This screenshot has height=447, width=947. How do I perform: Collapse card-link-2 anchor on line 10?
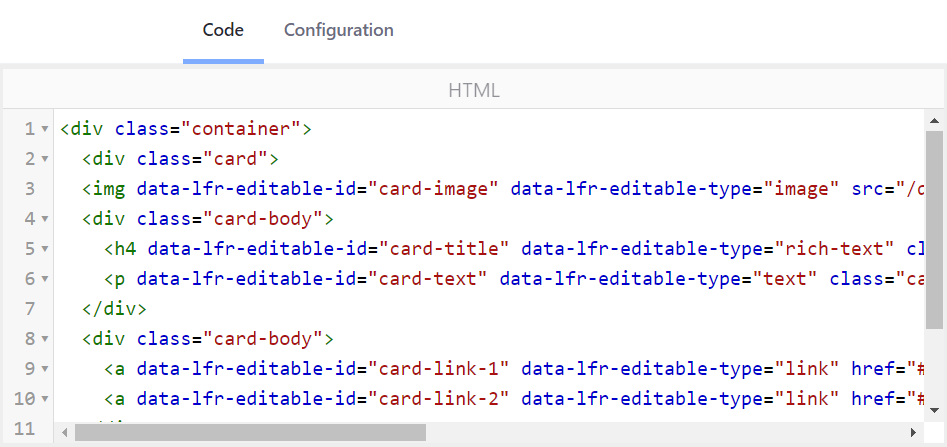pyautogui.click(x=44, y=399)
